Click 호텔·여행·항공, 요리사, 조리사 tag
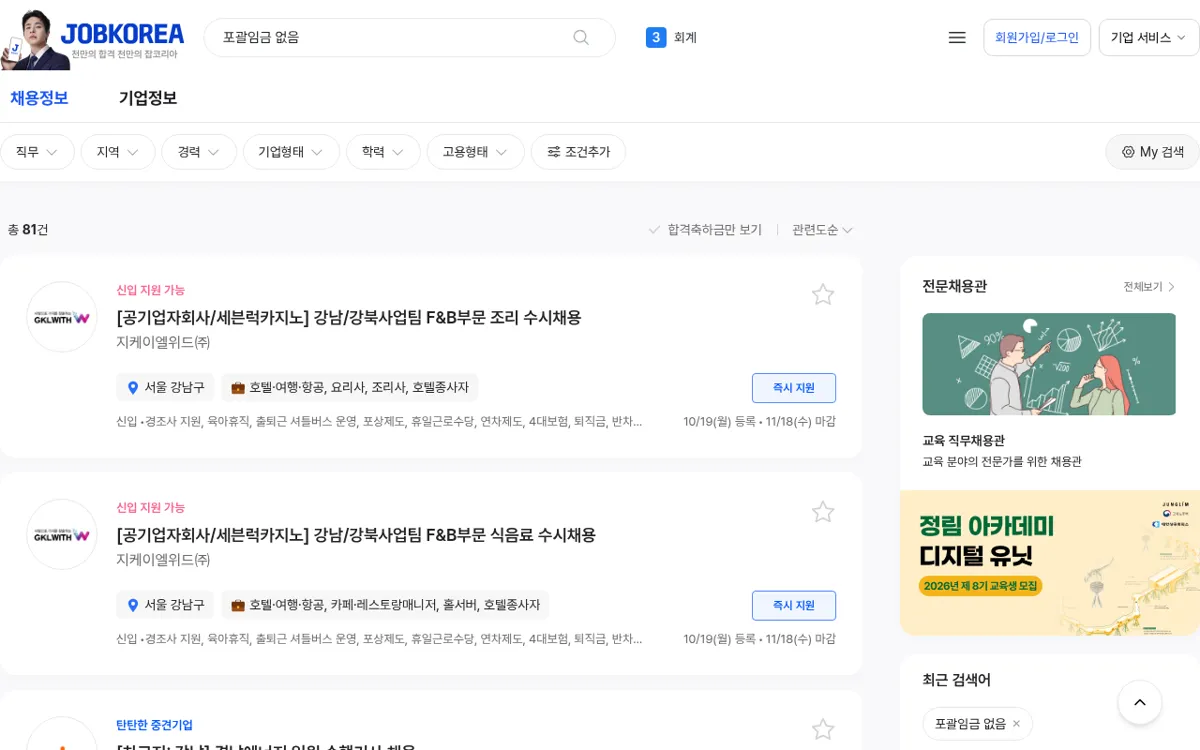1200x750 pixels. pos(350,387)
